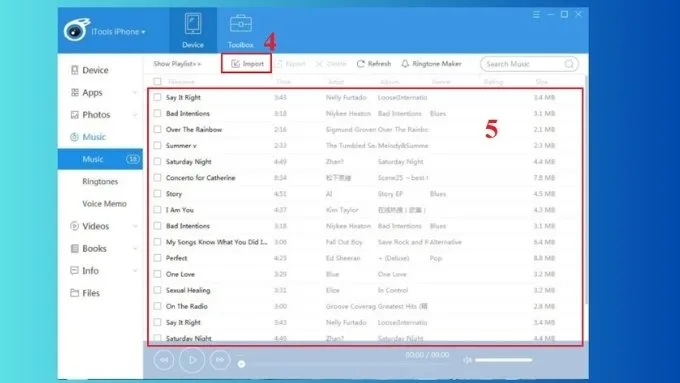Select the My Songs Know What You Did song title
Viewport: 680px width, 383px height.
tap(216, 242)
